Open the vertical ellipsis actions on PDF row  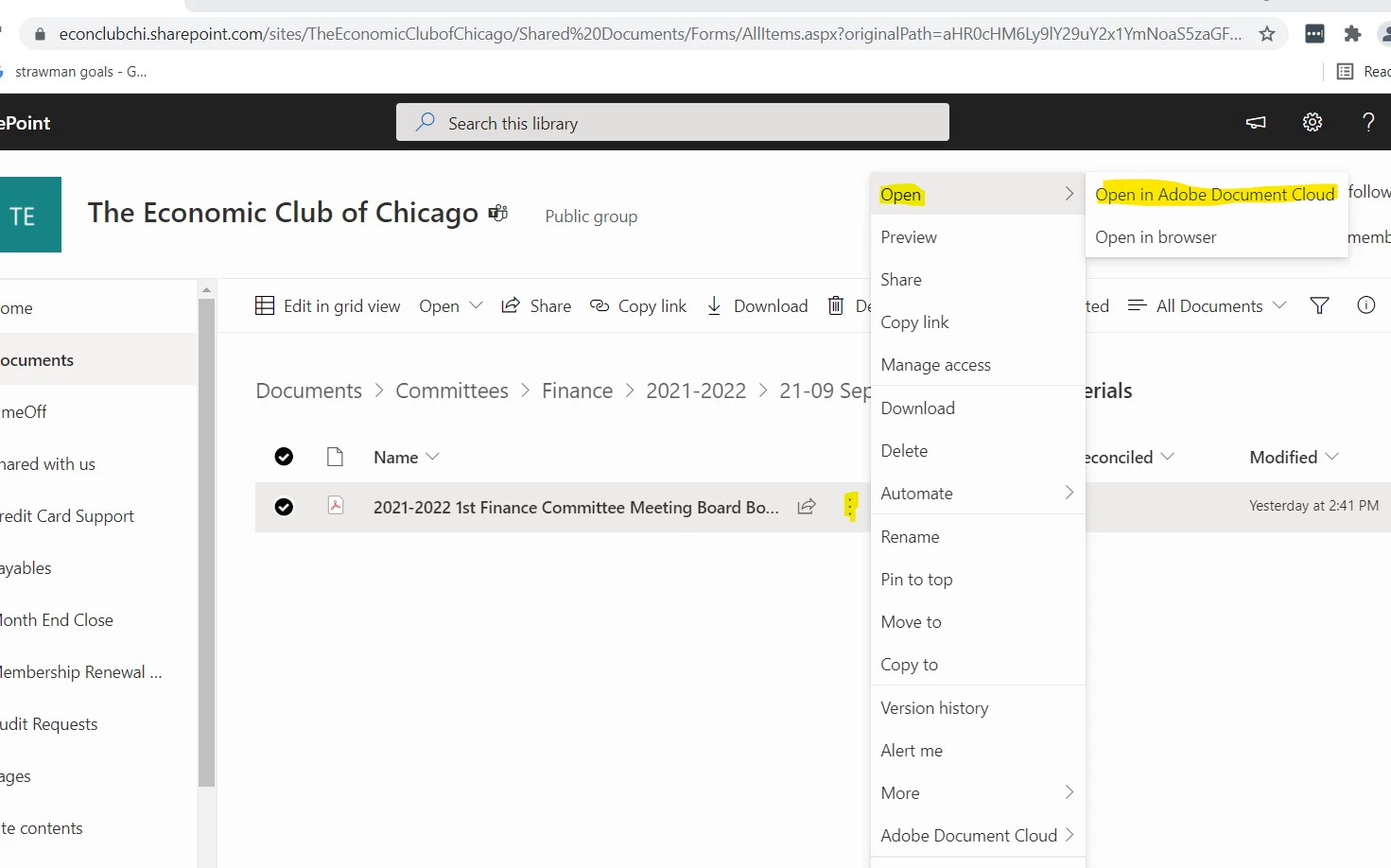coord(850,507)
